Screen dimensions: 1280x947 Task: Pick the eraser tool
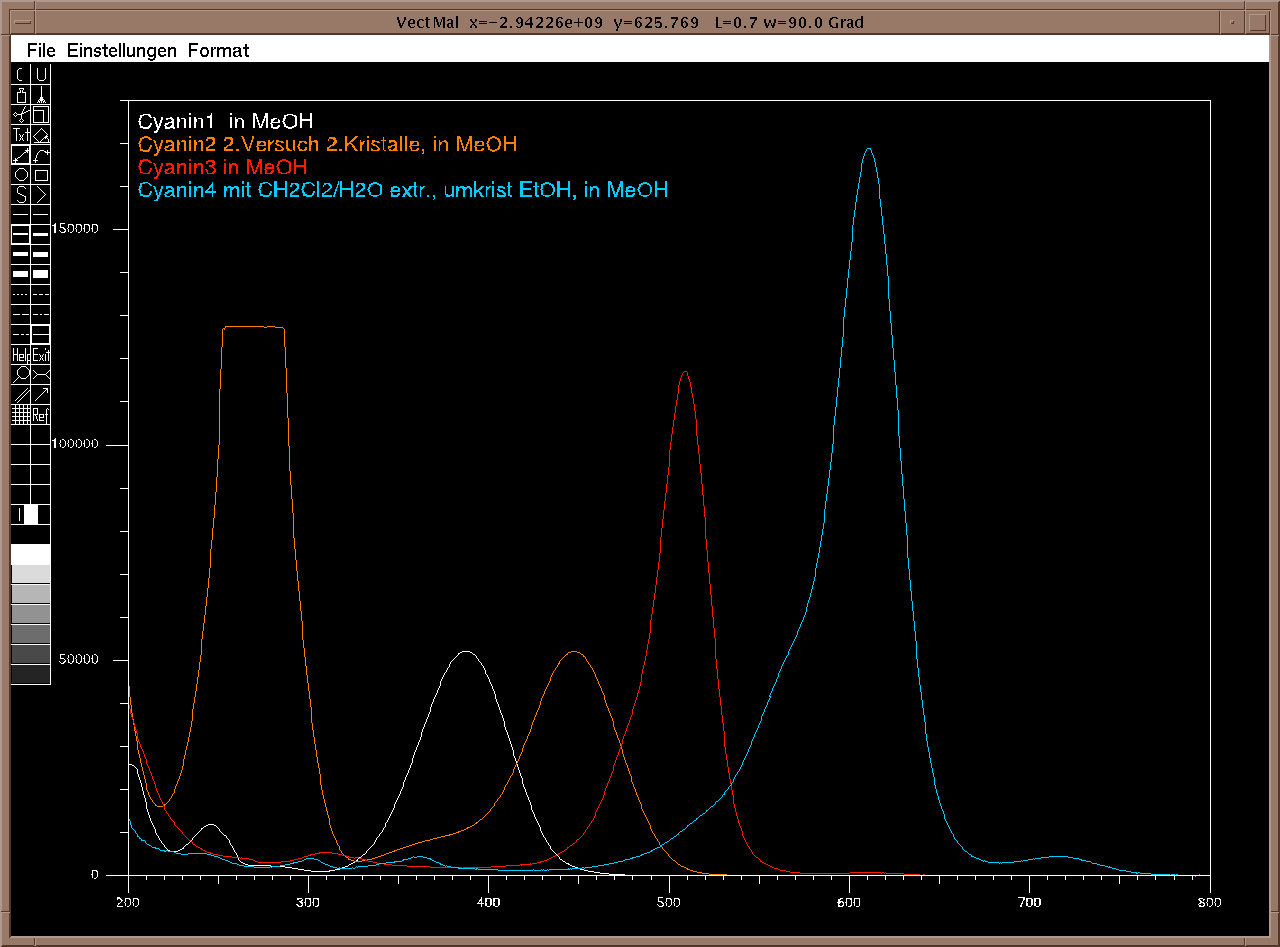click(41, 135)
